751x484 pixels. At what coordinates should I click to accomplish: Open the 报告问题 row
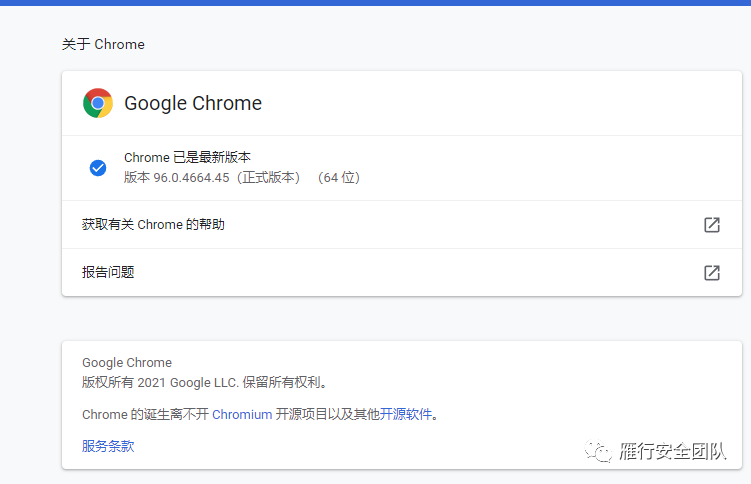point(402,272)
